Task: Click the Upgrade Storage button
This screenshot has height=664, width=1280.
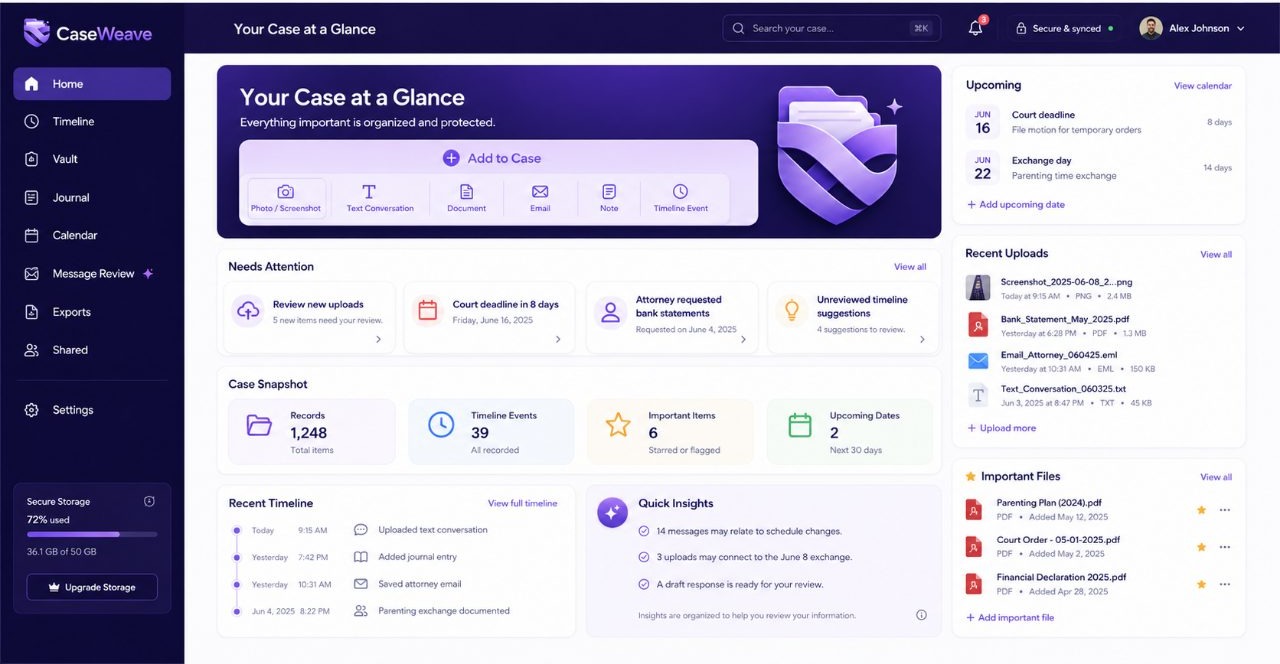Action: 92,587
